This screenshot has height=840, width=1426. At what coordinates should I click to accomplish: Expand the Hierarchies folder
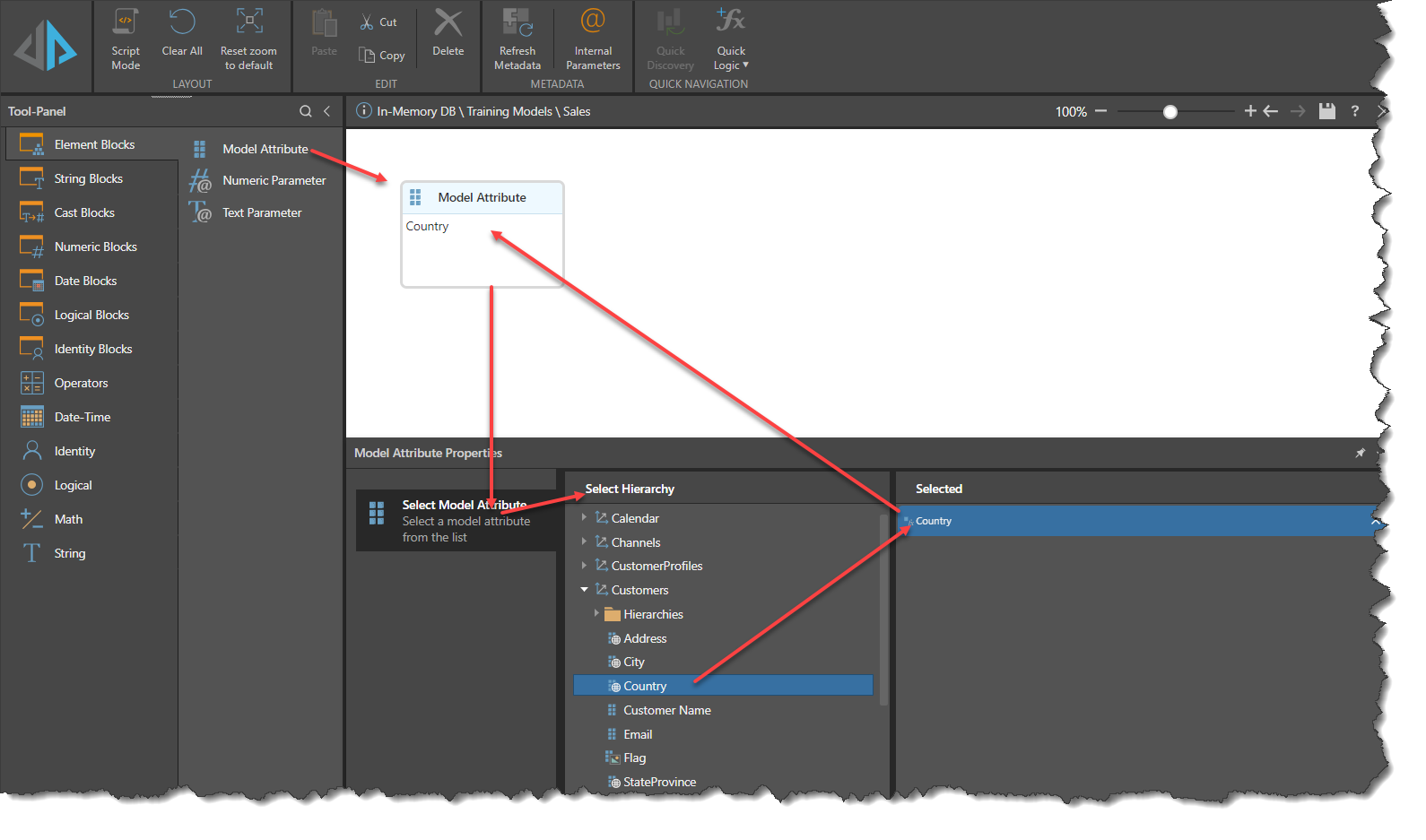tap(596, 614)
